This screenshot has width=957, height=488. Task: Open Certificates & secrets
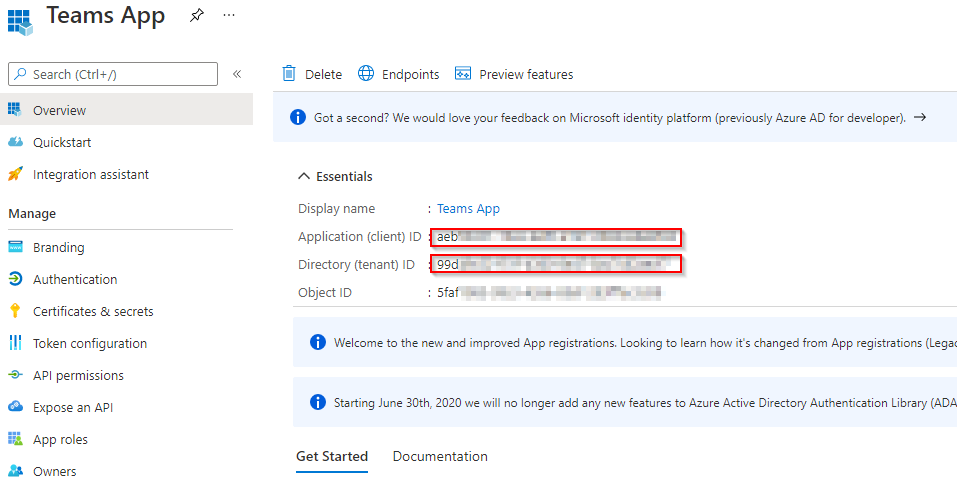pyautogui.click(x=93, y=312)
